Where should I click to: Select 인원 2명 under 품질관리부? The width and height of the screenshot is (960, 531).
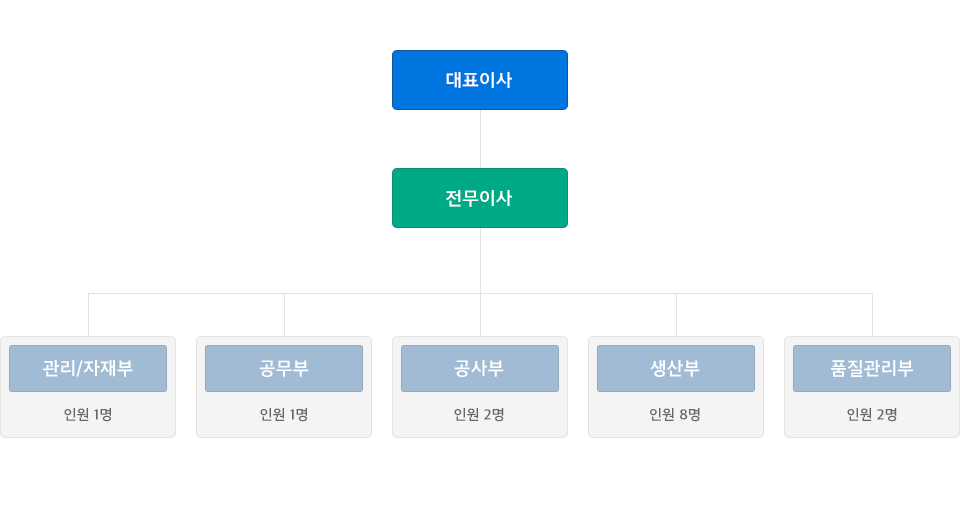point(872,415)
